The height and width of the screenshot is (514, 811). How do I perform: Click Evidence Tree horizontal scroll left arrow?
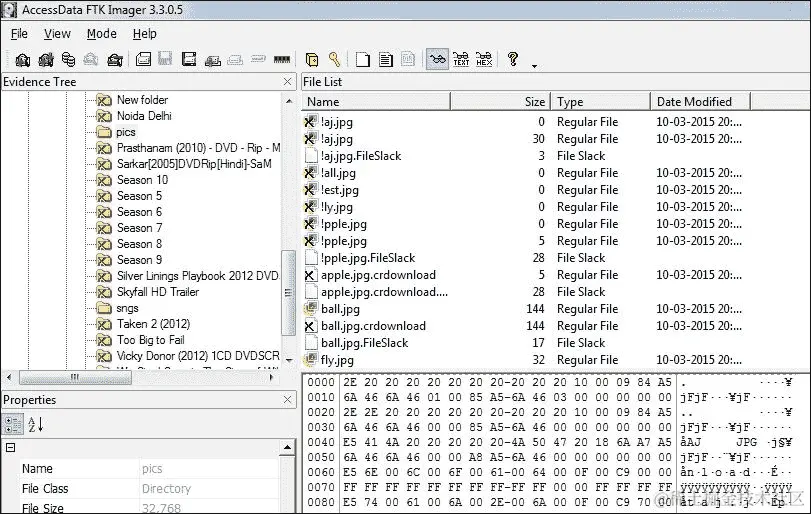(9, 377)
